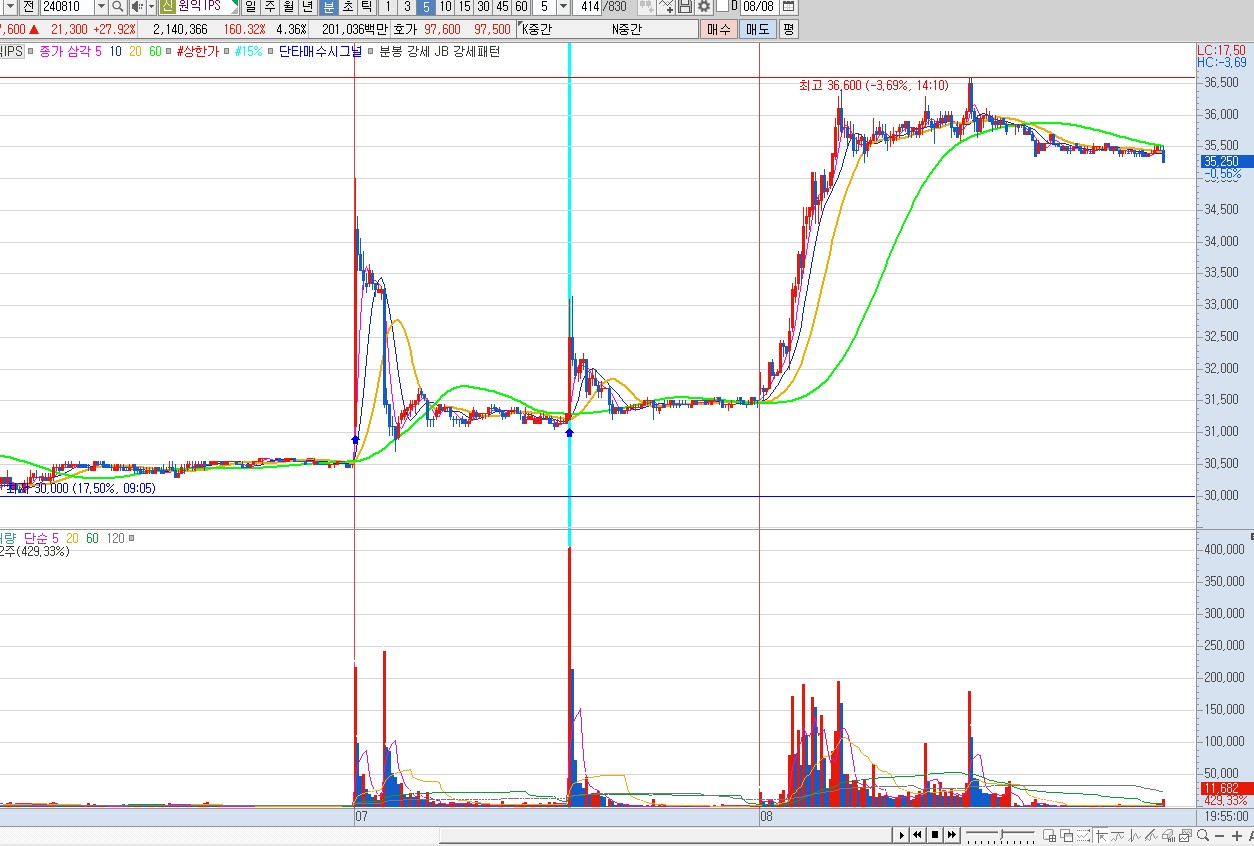Click the magnifier zoom icon at bottom

click(x=1202, y=836)
